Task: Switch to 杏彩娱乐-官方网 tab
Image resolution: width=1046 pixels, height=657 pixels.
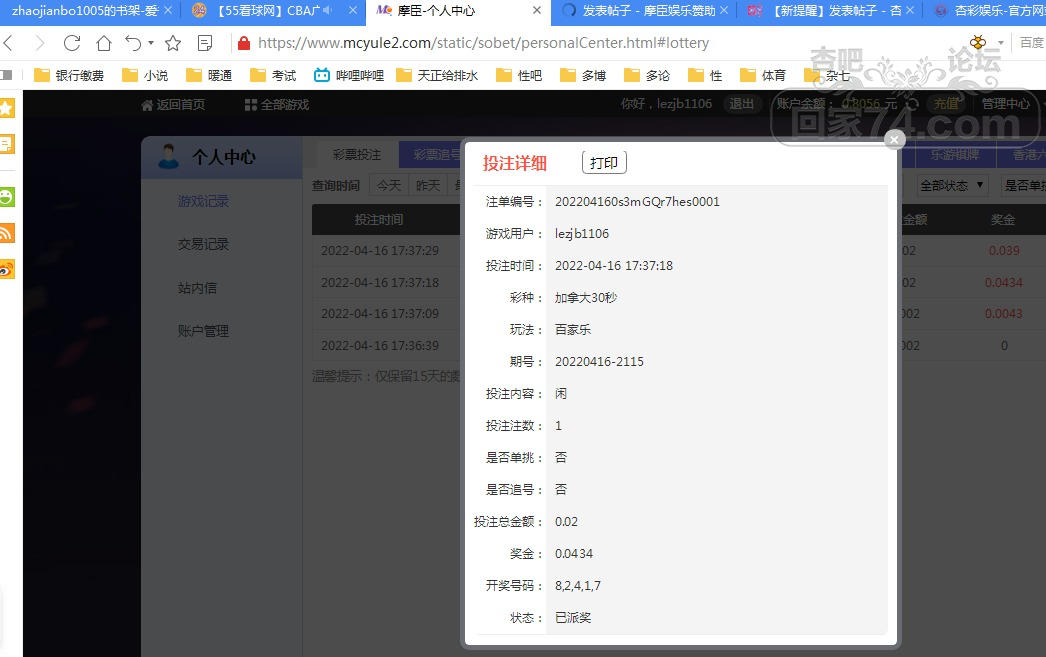Action: click(987, 11)
